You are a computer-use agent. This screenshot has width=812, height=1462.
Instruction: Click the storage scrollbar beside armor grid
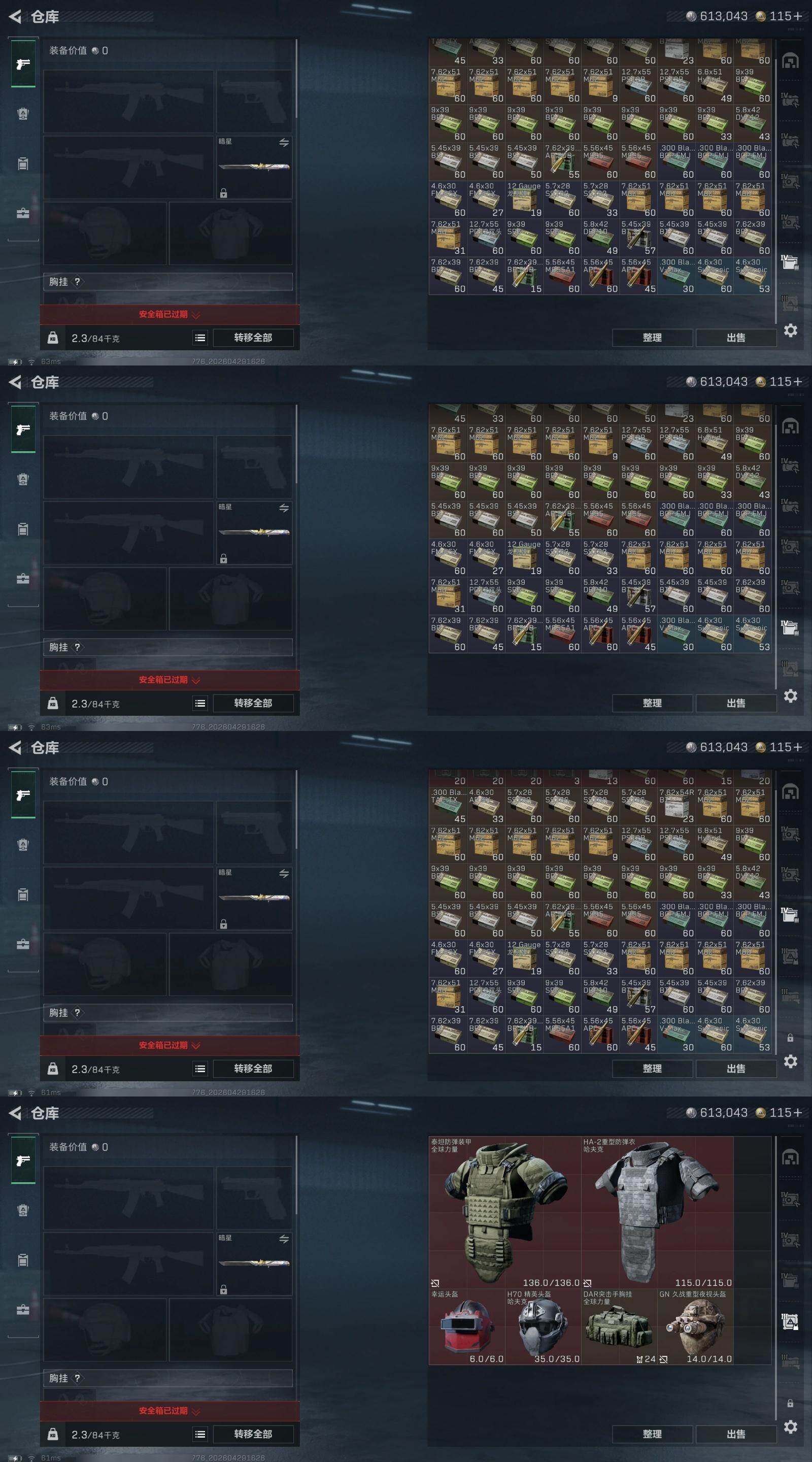click(x=775, y=1277)
